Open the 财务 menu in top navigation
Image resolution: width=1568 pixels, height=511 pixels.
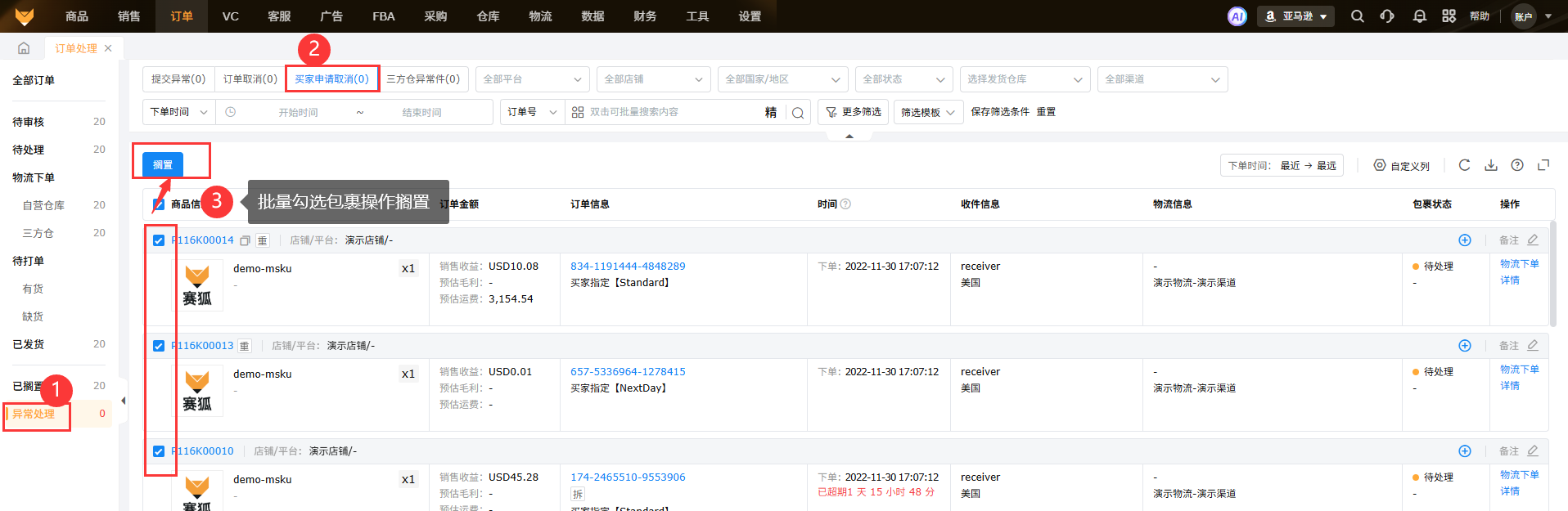(644, 16)
